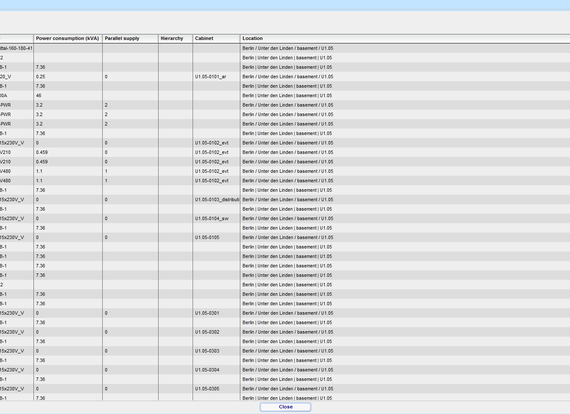The height and width of the screenshot is (414, 570).
Task: Click the Location column header
Action: coord(405,39)
